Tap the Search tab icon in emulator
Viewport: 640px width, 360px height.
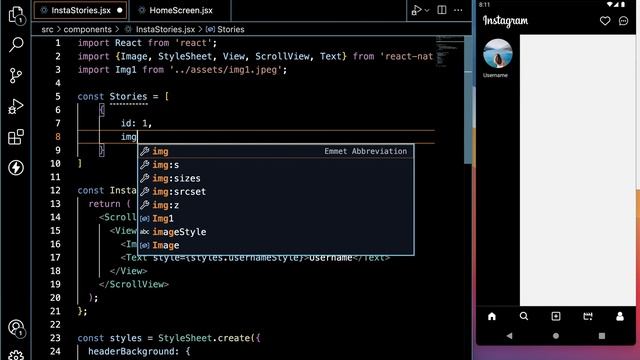524,316
